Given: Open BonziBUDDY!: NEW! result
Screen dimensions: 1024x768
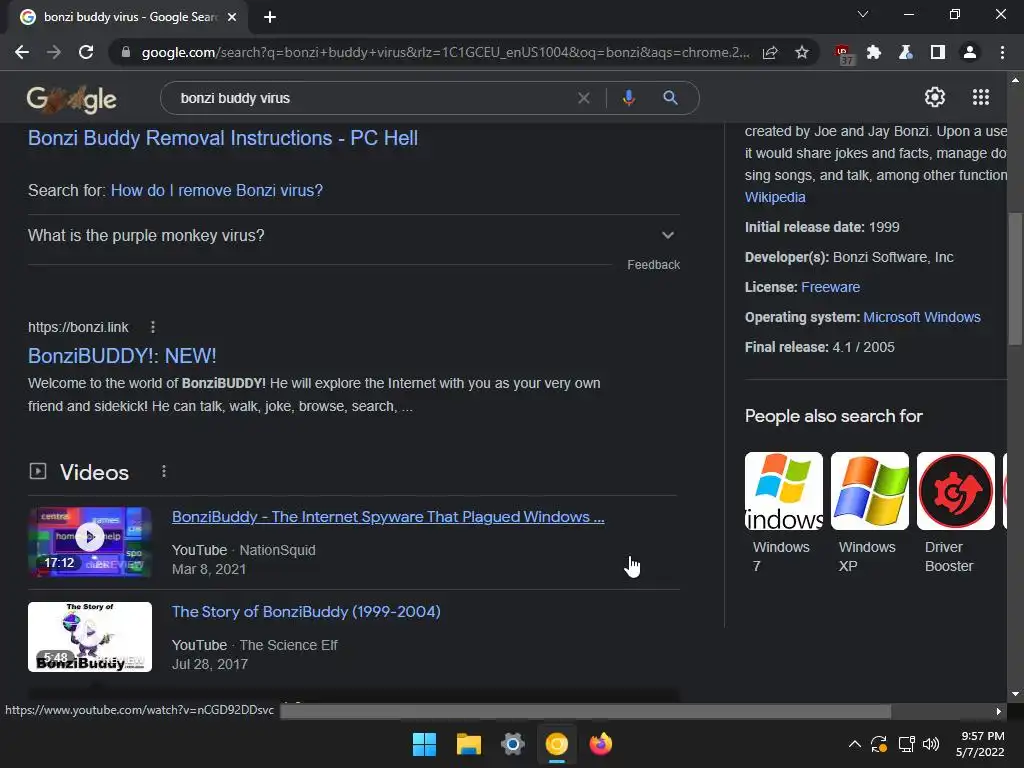Looking at the screenshot, I should click(x=122, y=356).
